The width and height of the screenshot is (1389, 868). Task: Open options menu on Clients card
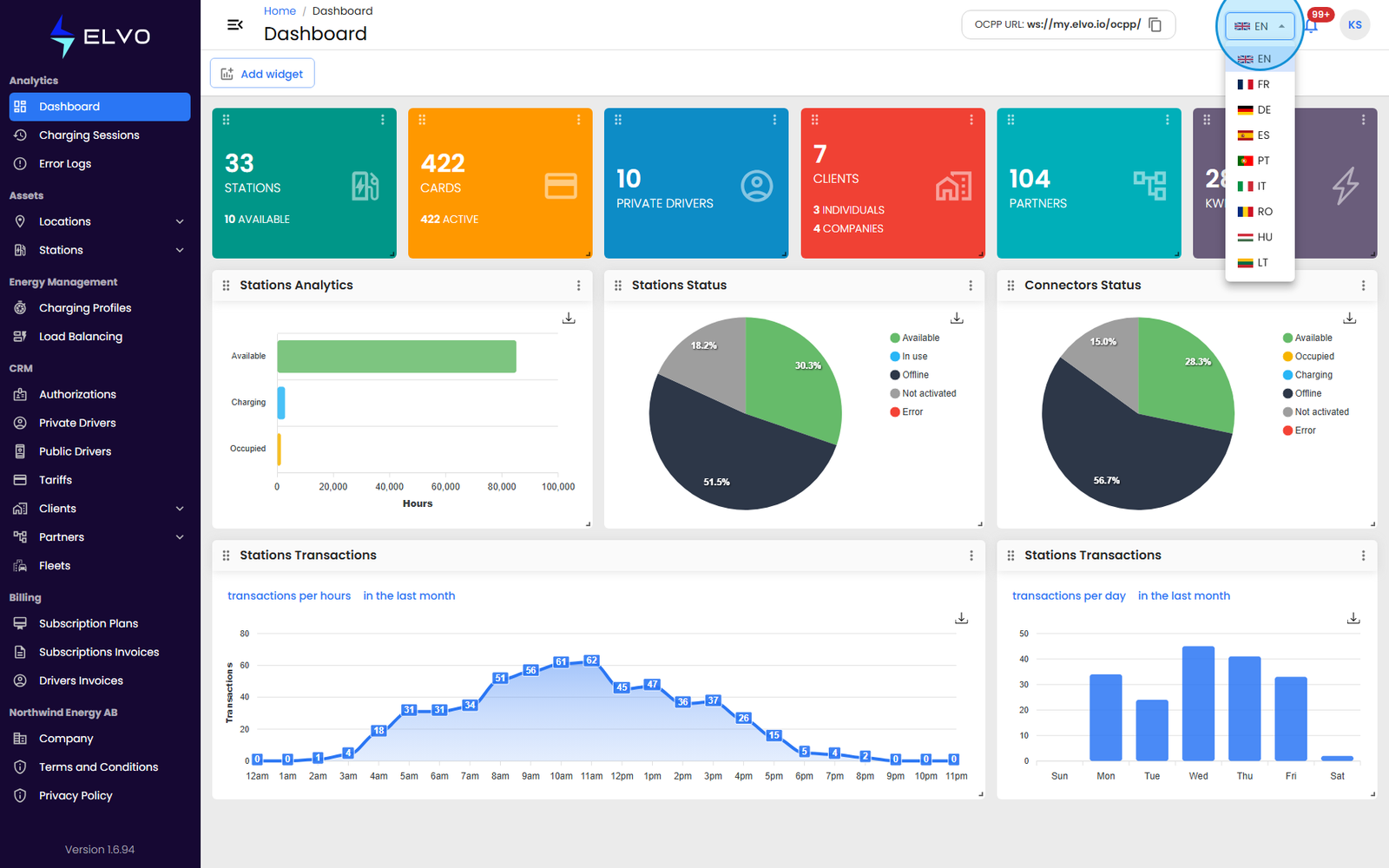(x=971, y=120)
